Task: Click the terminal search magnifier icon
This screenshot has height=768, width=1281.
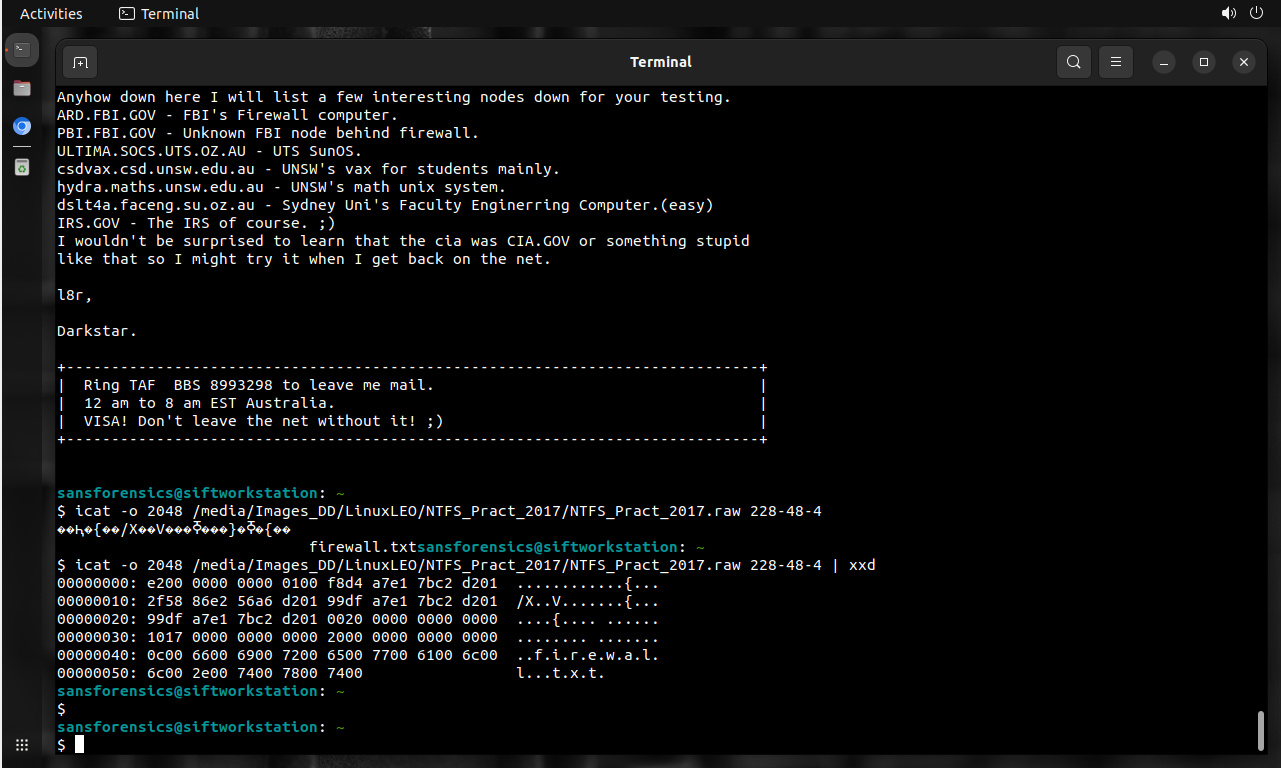Action: coord(1073,62)
